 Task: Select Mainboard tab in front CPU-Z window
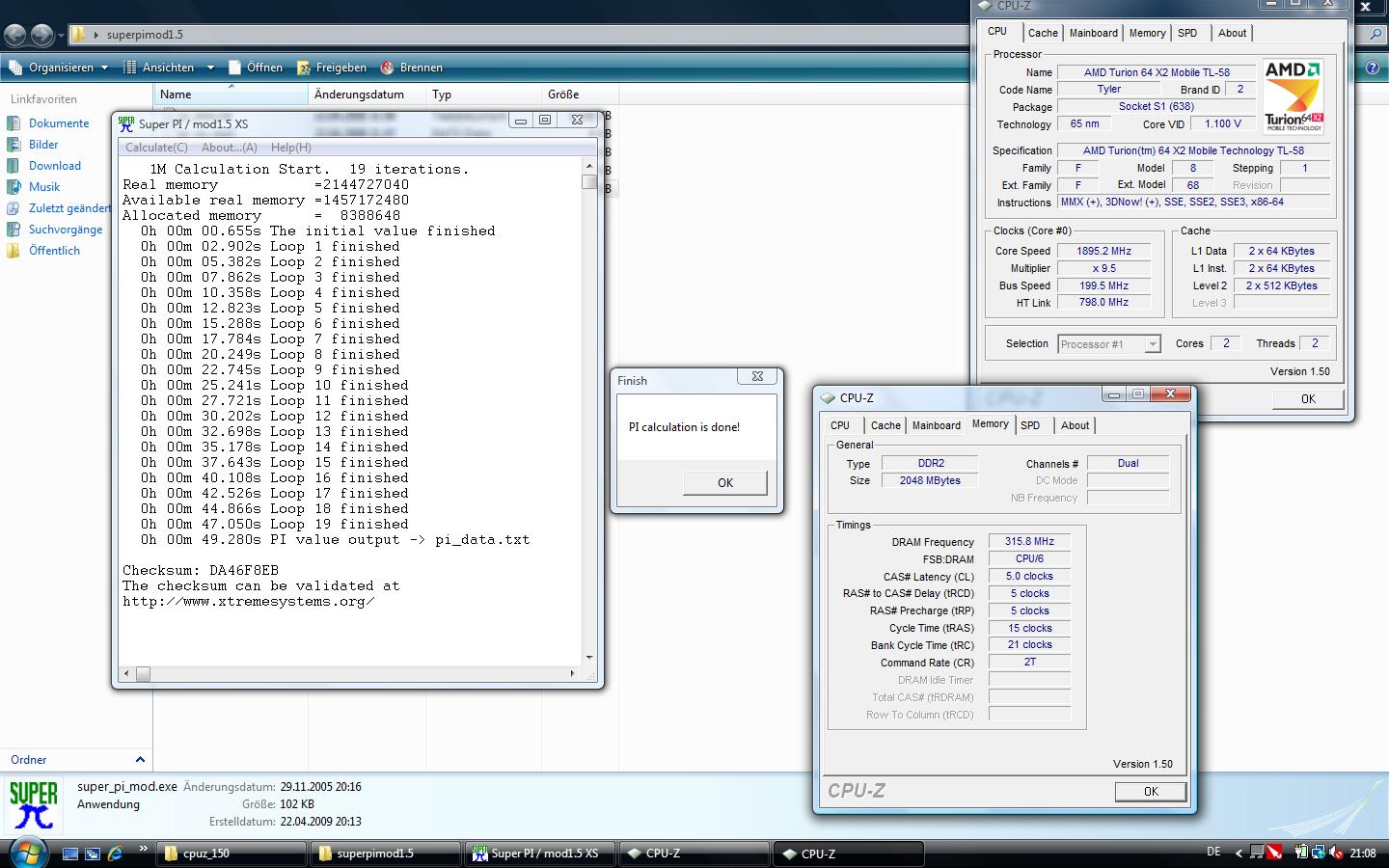tap(937, 425)
